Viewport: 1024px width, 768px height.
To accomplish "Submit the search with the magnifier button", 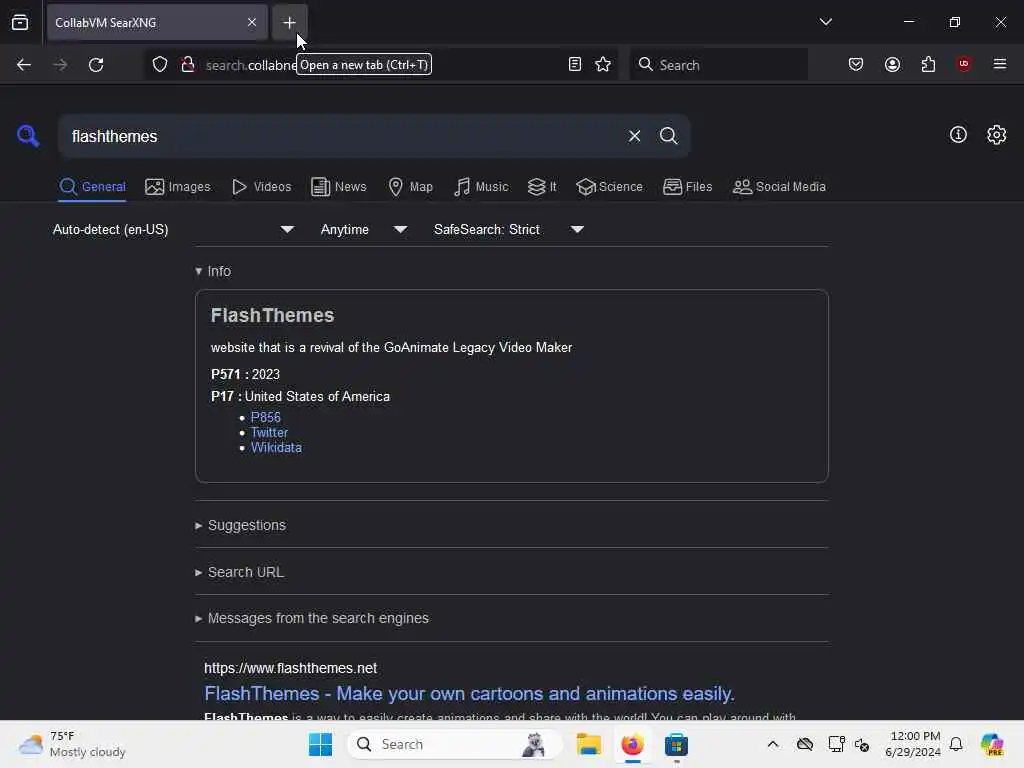I will [x=668, y=136].
